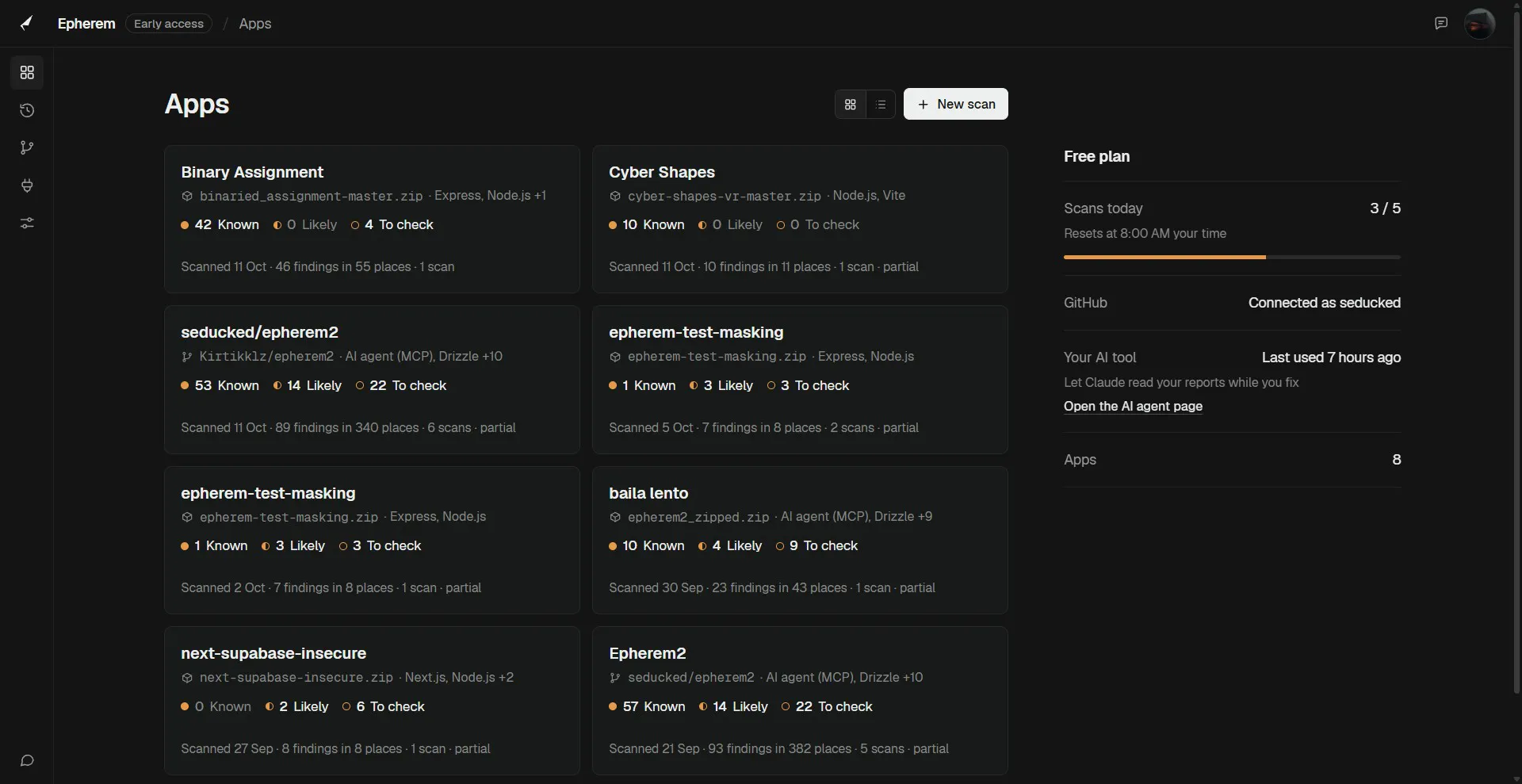Image resolution: width=1522 pixels, height=784 pixels.
Task: Open epherem-test-masking card scanned 2 Oct
Action: 372,540
